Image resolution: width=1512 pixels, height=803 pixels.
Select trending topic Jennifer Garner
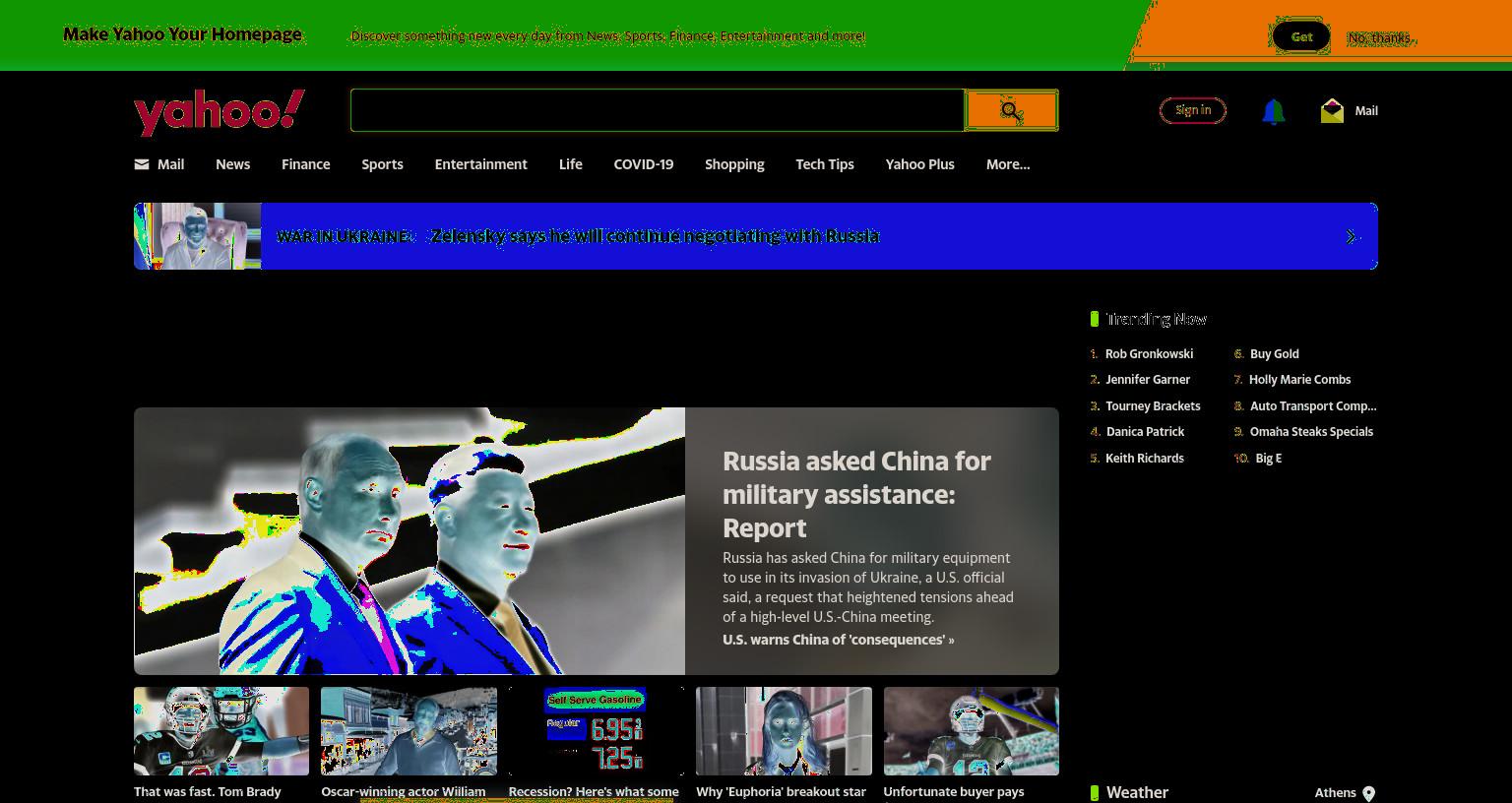point(1148,380)
